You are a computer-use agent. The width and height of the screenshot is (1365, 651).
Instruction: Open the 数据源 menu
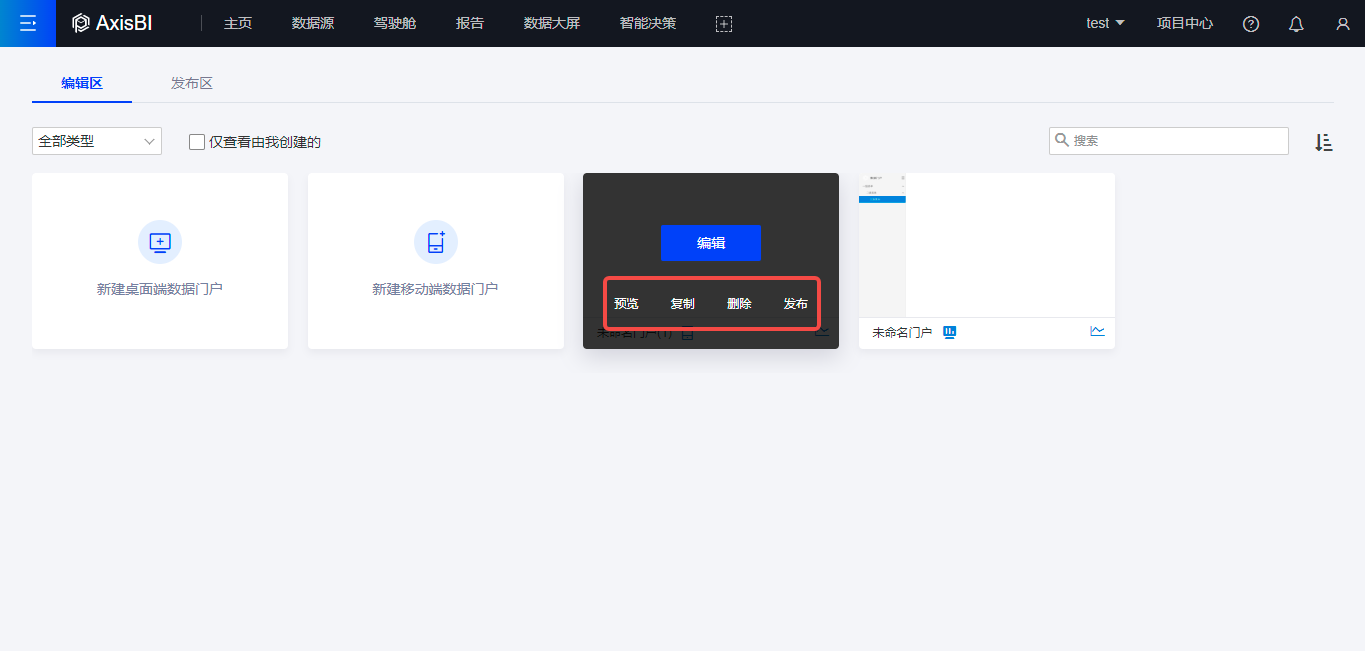click(313, 23)
